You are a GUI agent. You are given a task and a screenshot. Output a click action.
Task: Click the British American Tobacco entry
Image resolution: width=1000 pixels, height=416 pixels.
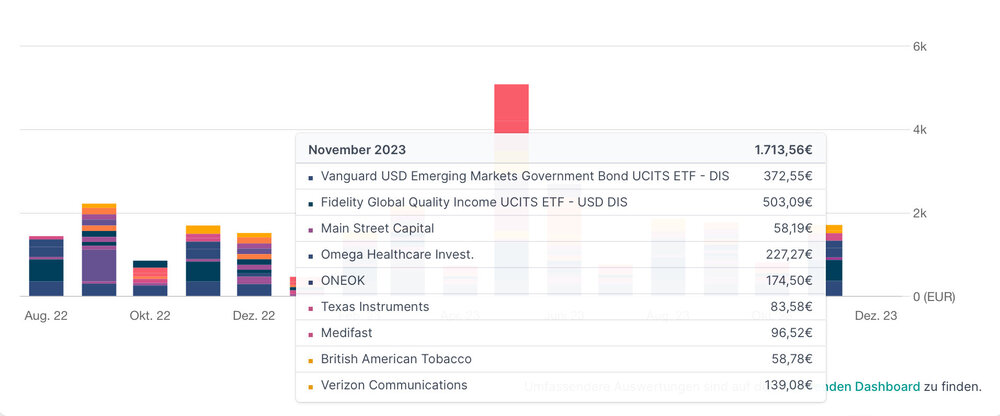point(396,359)
